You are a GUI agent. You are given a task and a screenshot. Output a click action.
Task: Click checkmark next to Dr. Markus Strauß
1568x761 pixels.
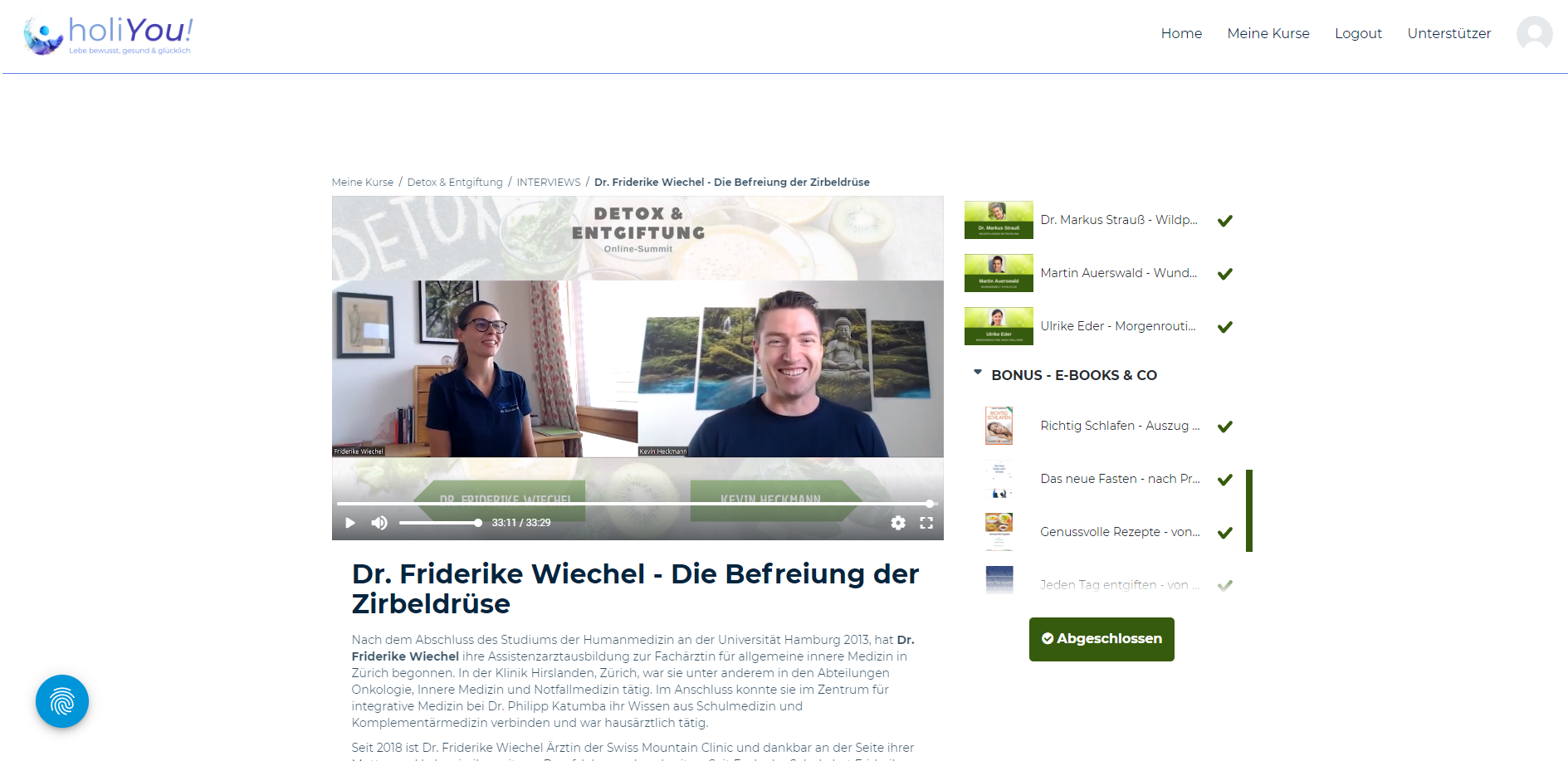[1224, 221]
